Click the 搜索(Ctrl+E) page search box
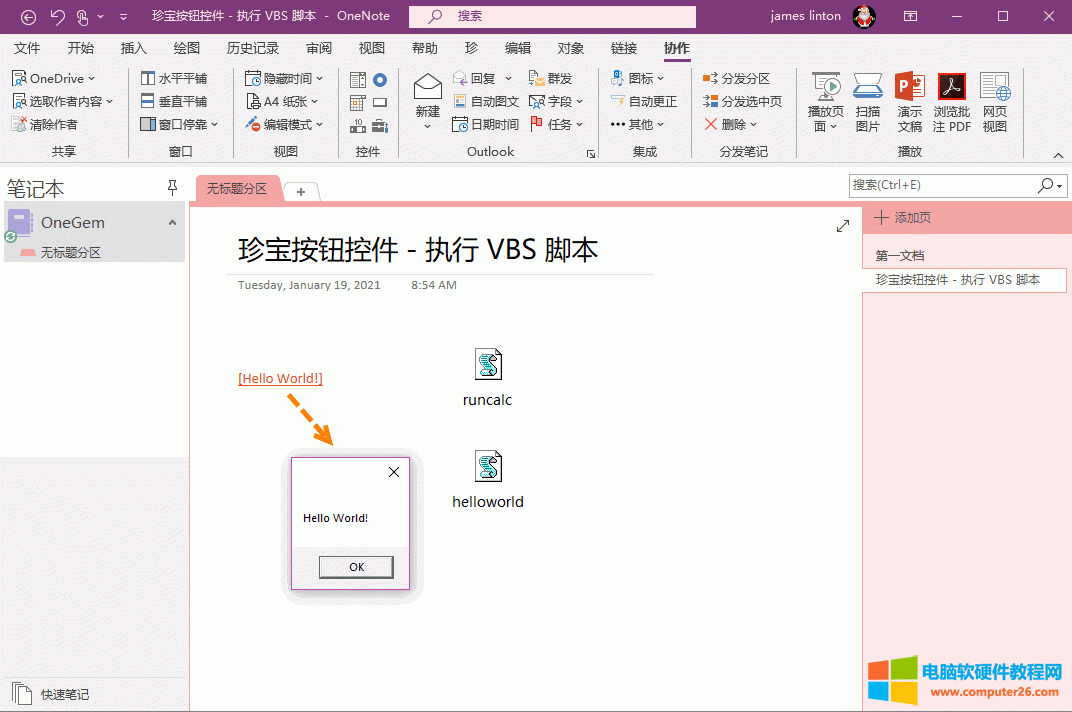This screenshot has height=712, width=1072. pyautogui.click(x=942, y=185)
